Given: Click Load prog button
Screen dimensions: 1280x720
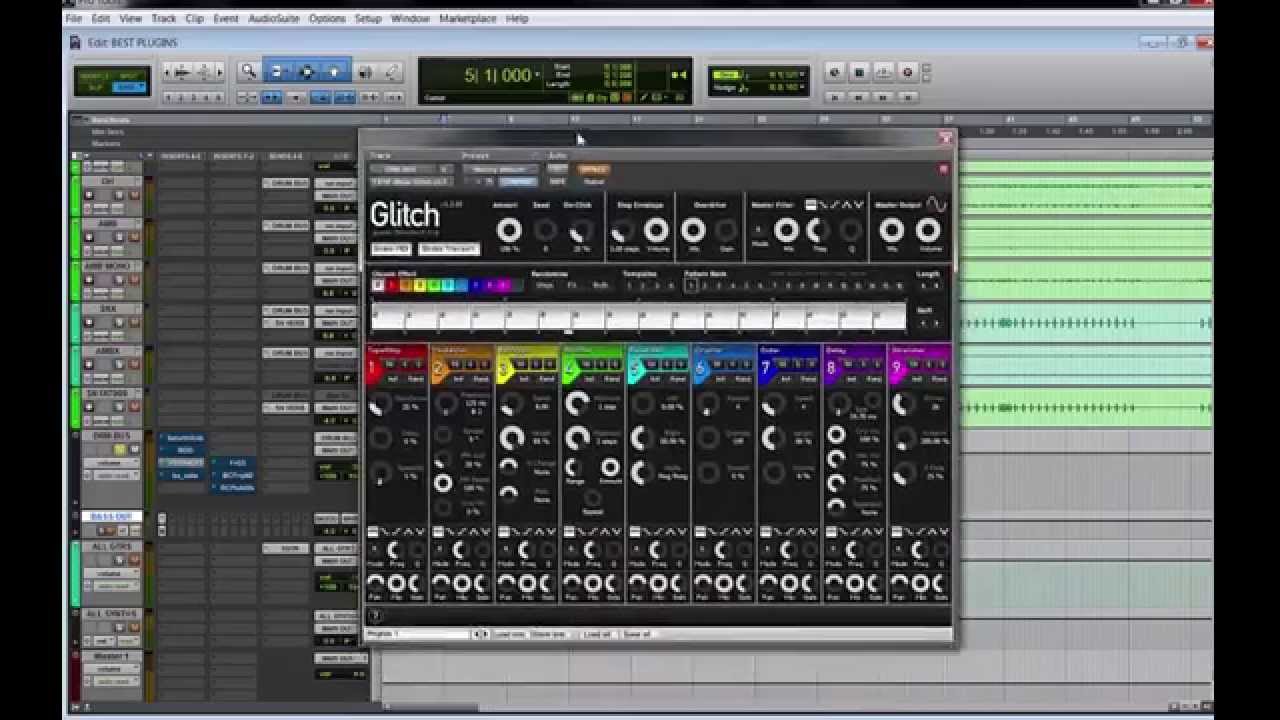Looking at the screenshot, I should coord(509,634).
